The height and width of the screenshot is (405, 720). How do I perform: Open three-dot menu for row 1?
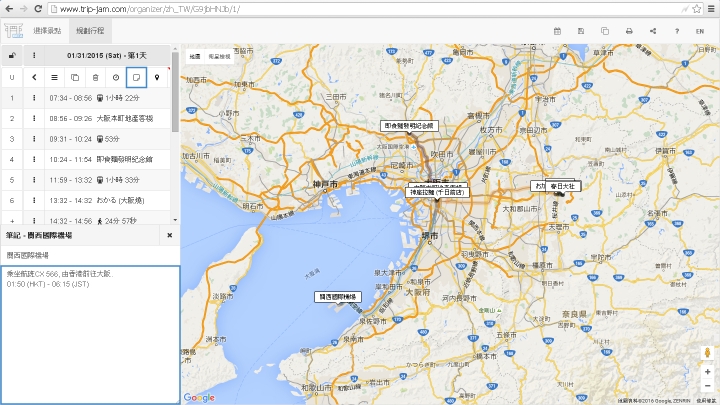pos(34,98)
